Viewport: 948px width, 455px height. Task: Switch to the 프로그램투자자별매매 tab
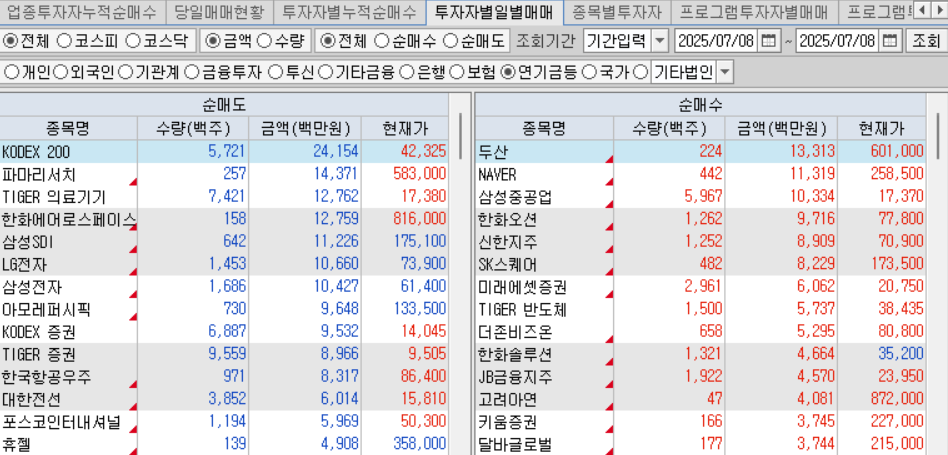754,11
